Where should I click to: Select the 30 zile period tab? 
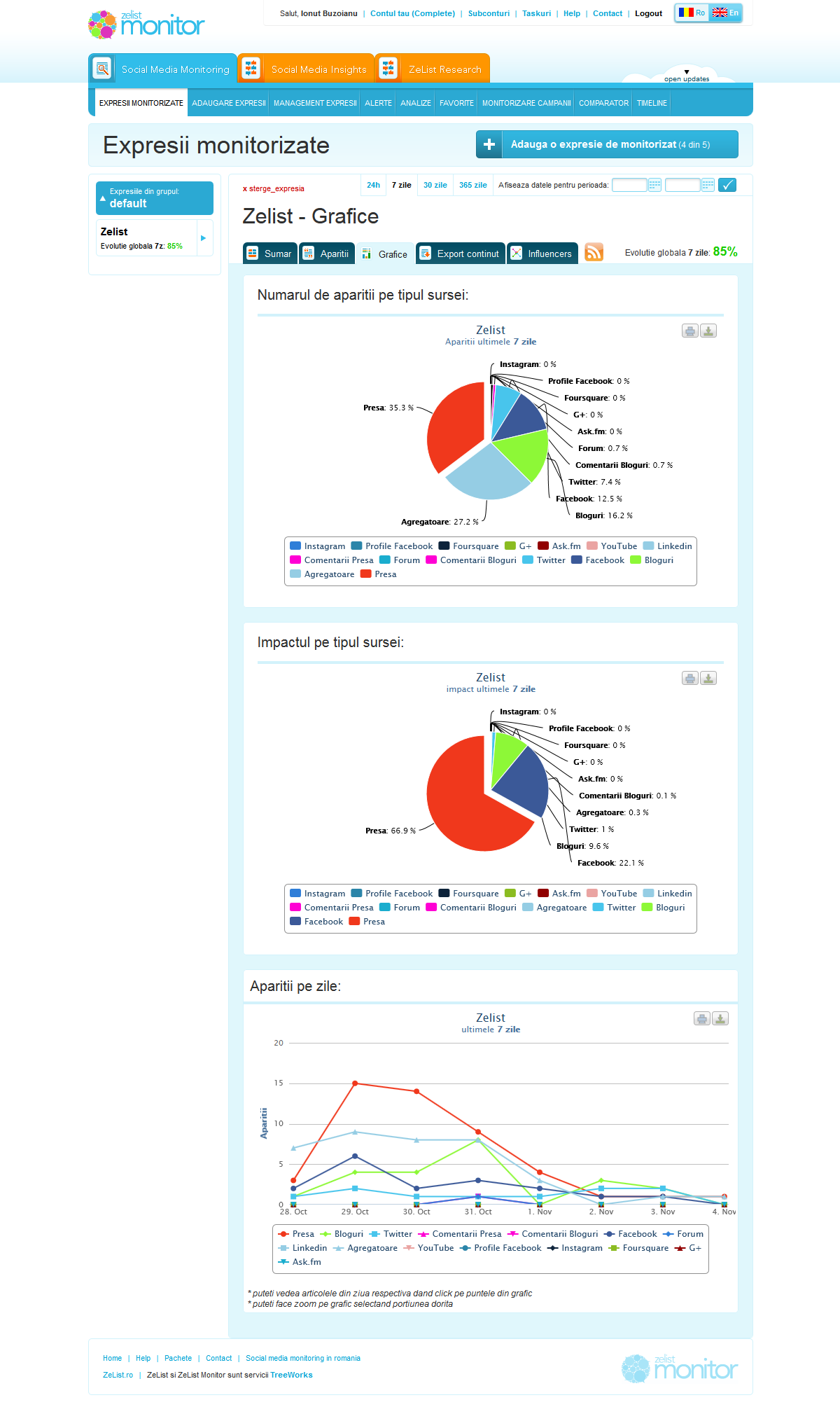[435, 185]
